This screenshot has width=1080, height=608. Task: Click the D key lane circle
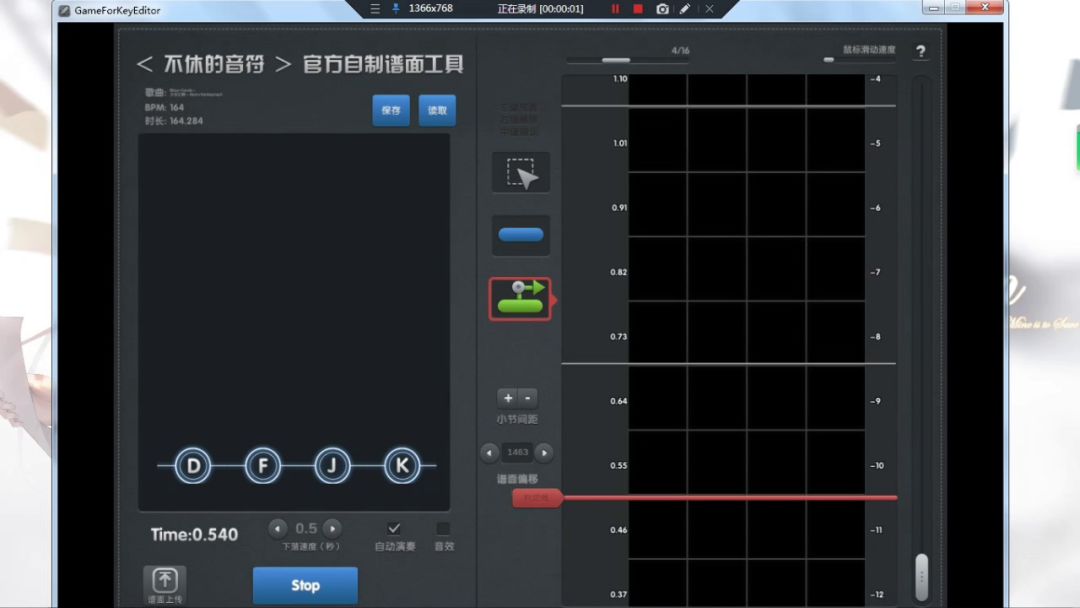[193, 465]
